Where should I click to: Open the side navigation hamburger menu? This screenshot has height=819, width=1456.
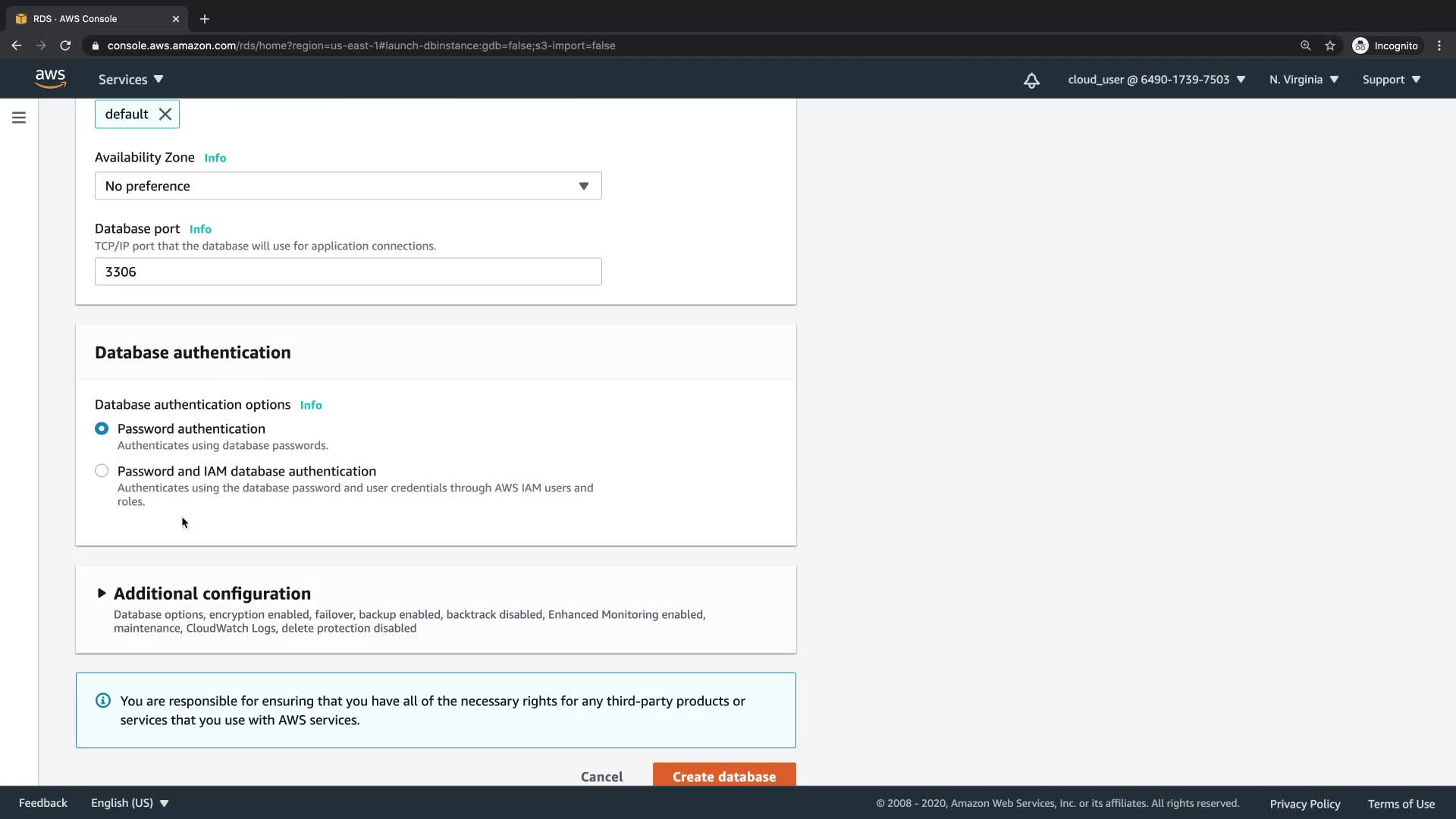point(19,118)
